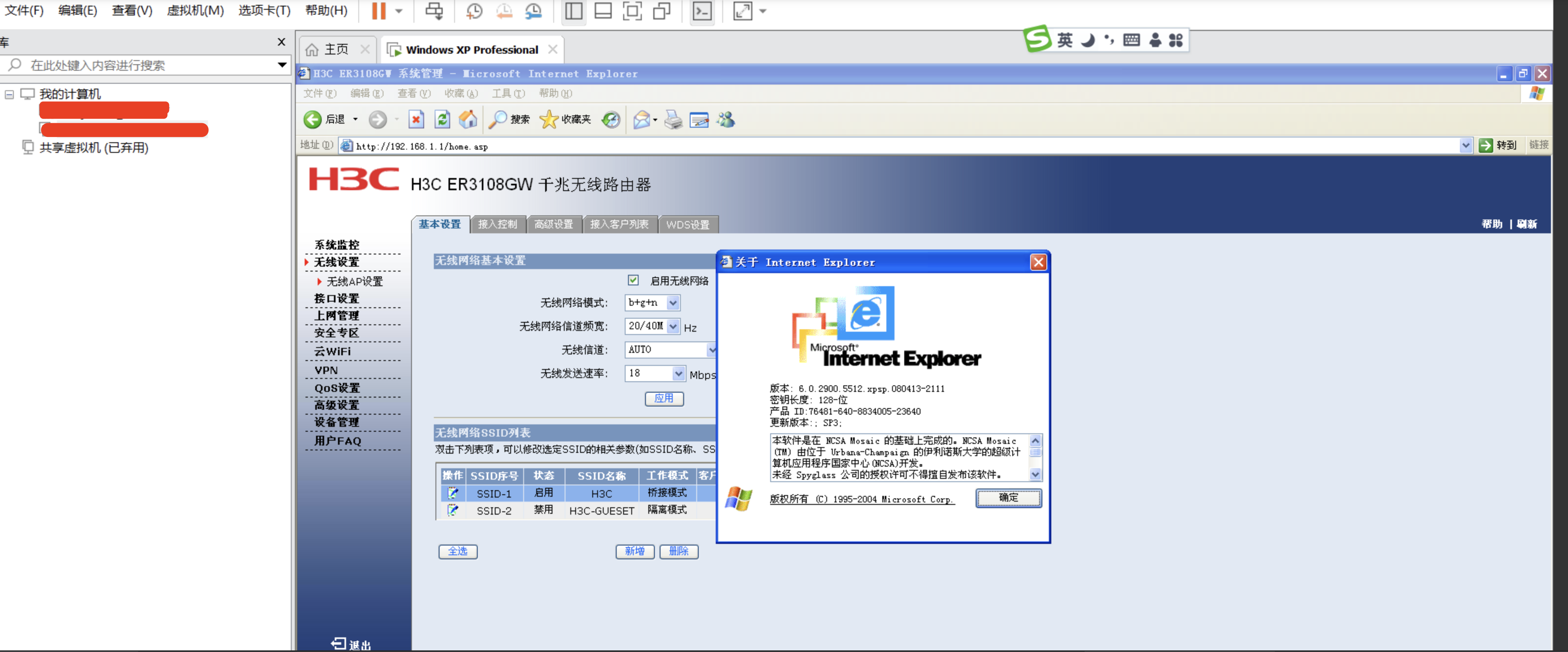Open the 无线发送速率 dropdown

(x=678, y=374)
